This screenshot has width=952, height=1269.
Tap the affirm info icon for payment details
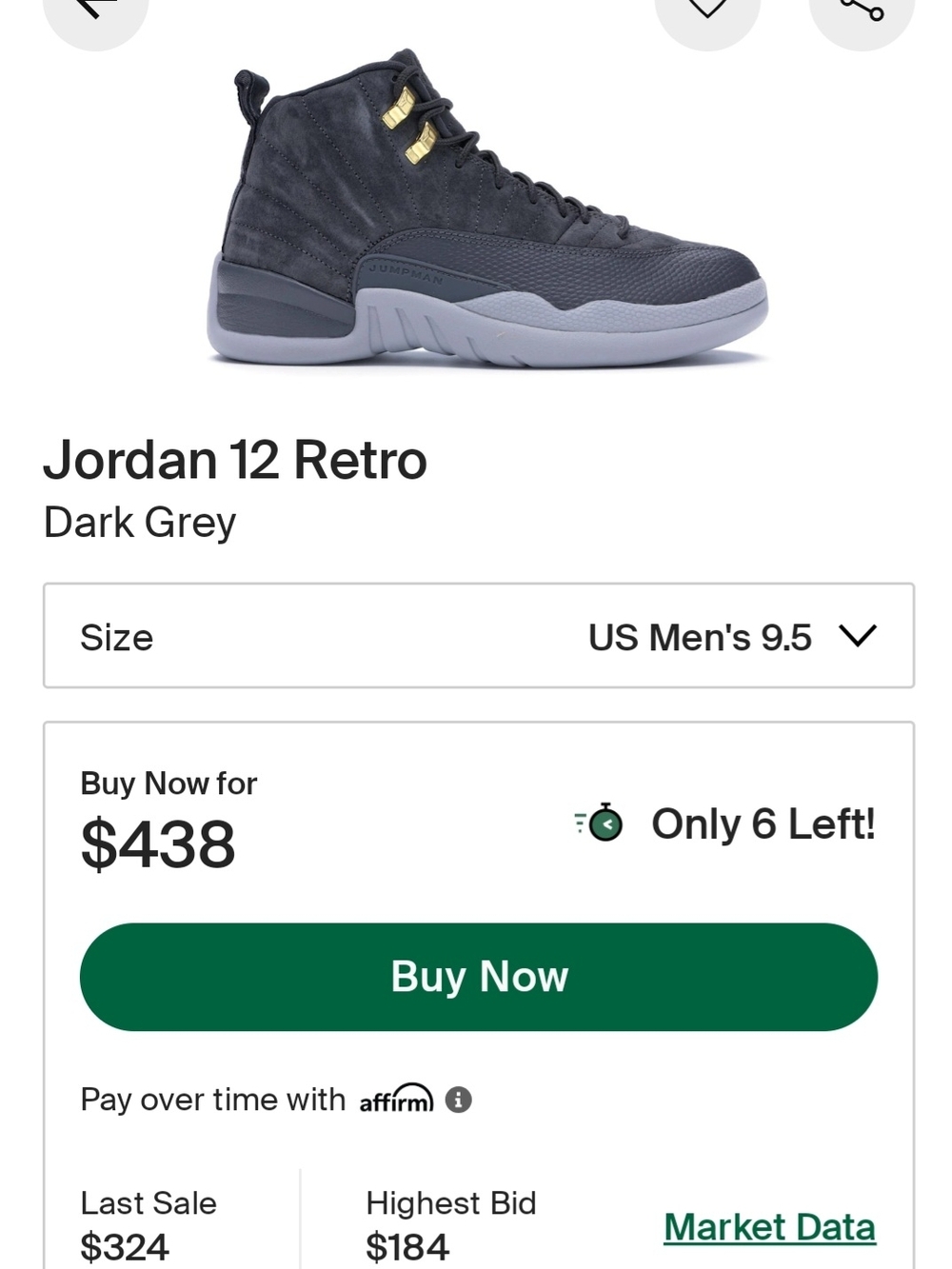(x=458, y=1101)
